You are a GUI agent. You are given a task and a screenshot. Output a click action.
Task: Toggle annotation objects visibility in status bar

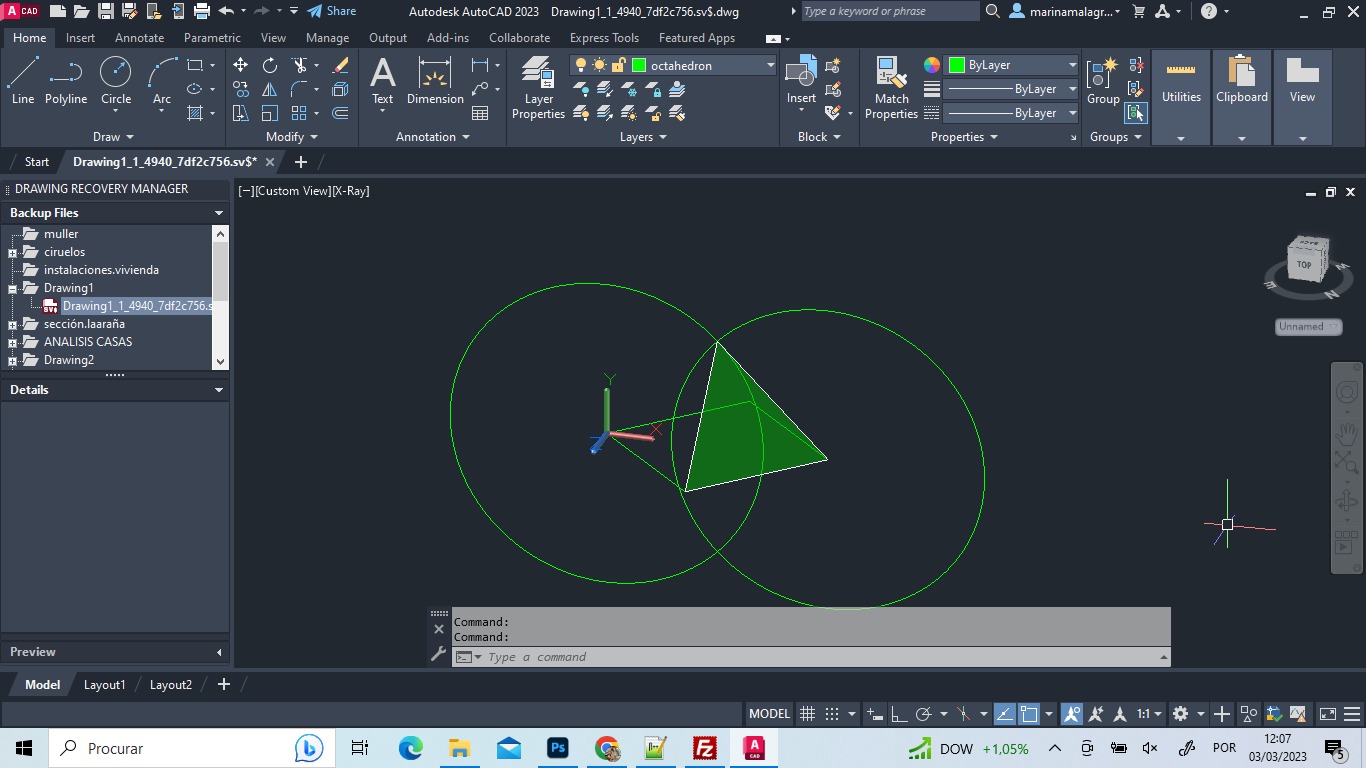(x=1072, y=714)
